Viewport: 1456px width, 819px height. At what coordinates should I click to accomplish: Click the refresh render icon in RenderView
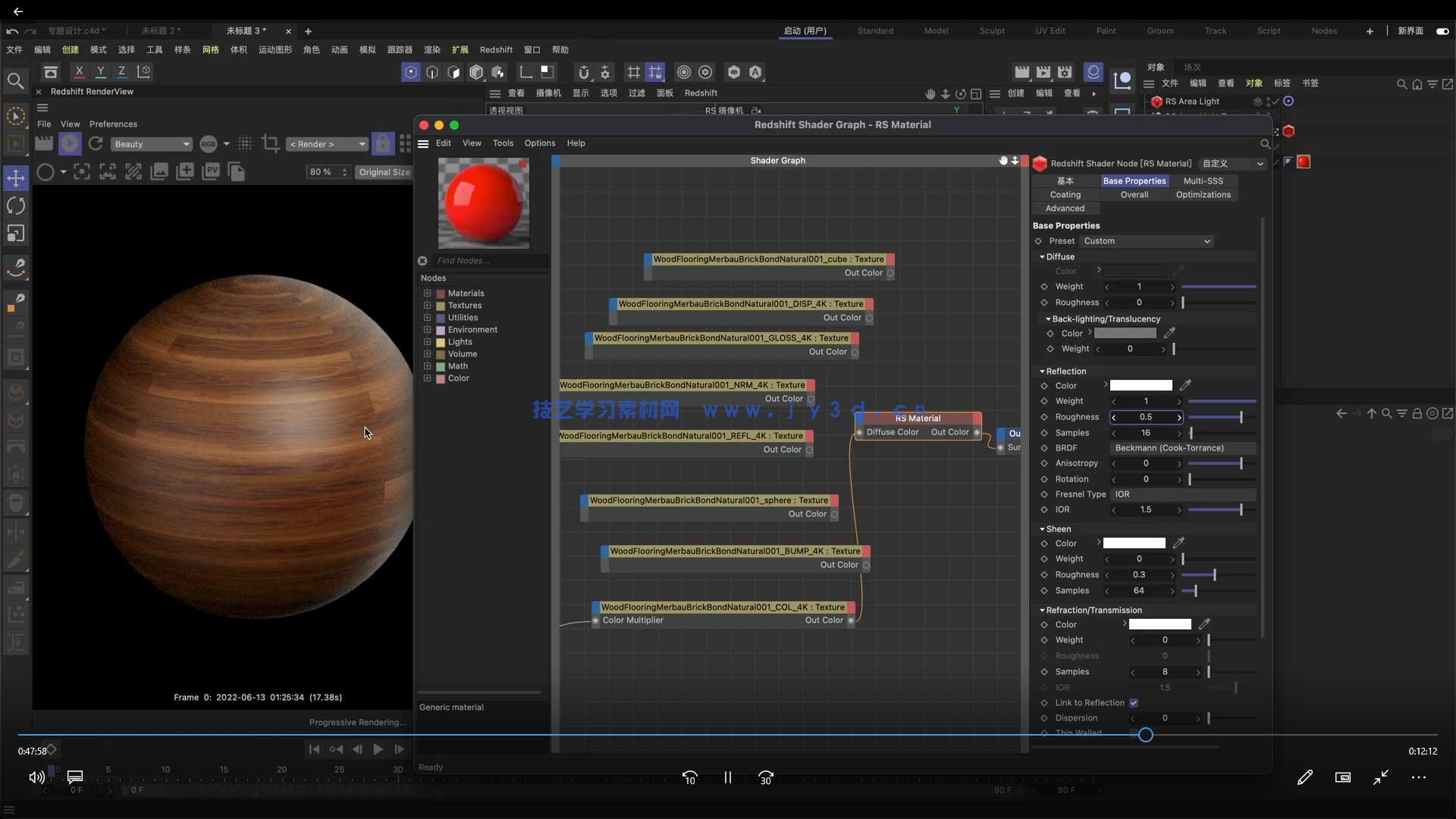click(96, 143)
